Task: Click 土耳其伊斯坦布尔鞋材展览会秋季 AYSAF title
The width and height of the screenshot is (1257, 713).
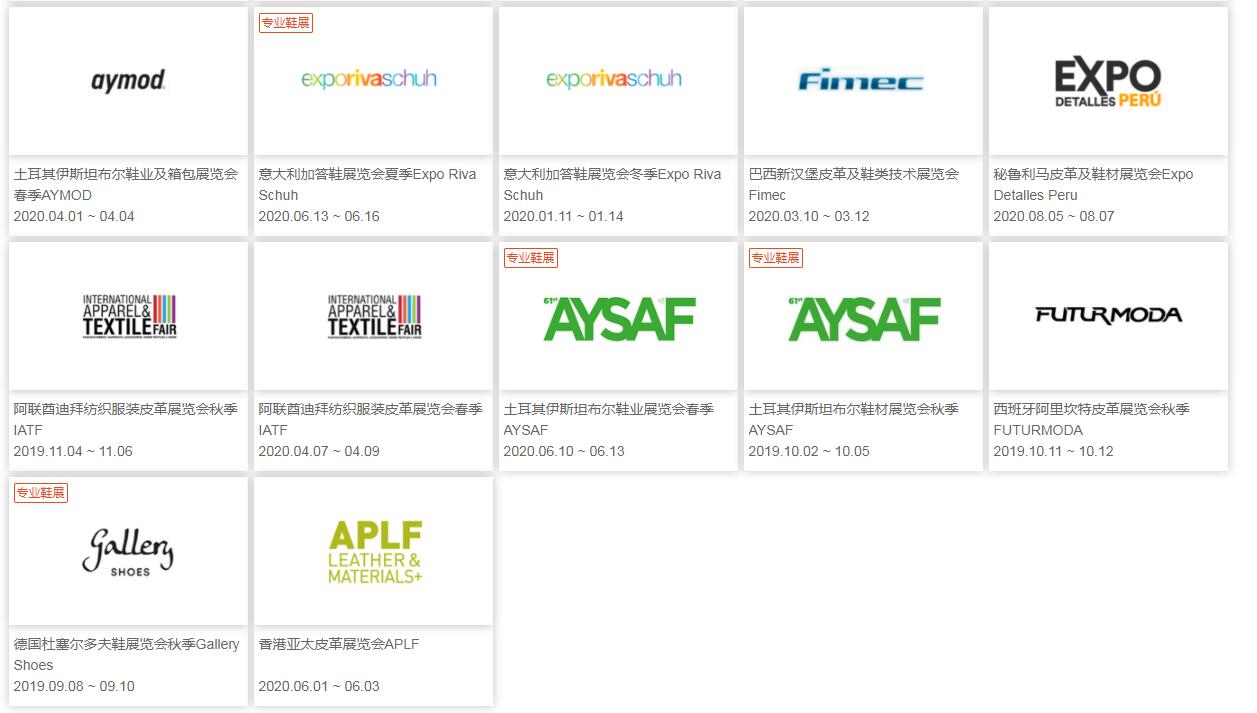Action: [x=853, y=419]
